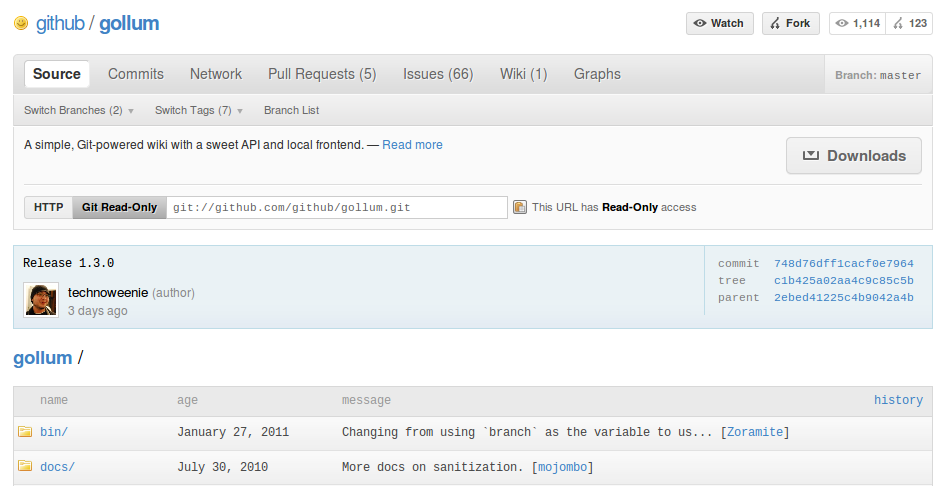
Task: Click the history link in table header
Action: pos(898,400)
